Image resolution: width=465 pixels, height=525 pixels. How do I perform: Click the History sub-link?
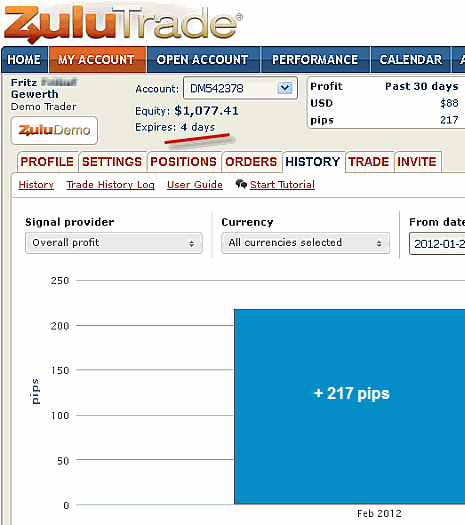click(36, 185)
